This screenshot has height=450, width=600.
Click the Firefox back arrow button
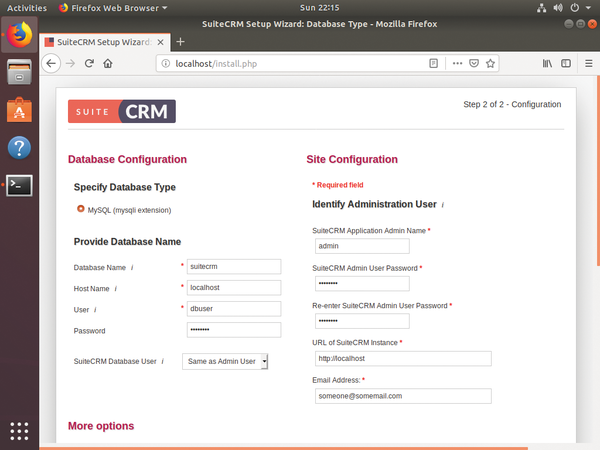pos(51,64)
